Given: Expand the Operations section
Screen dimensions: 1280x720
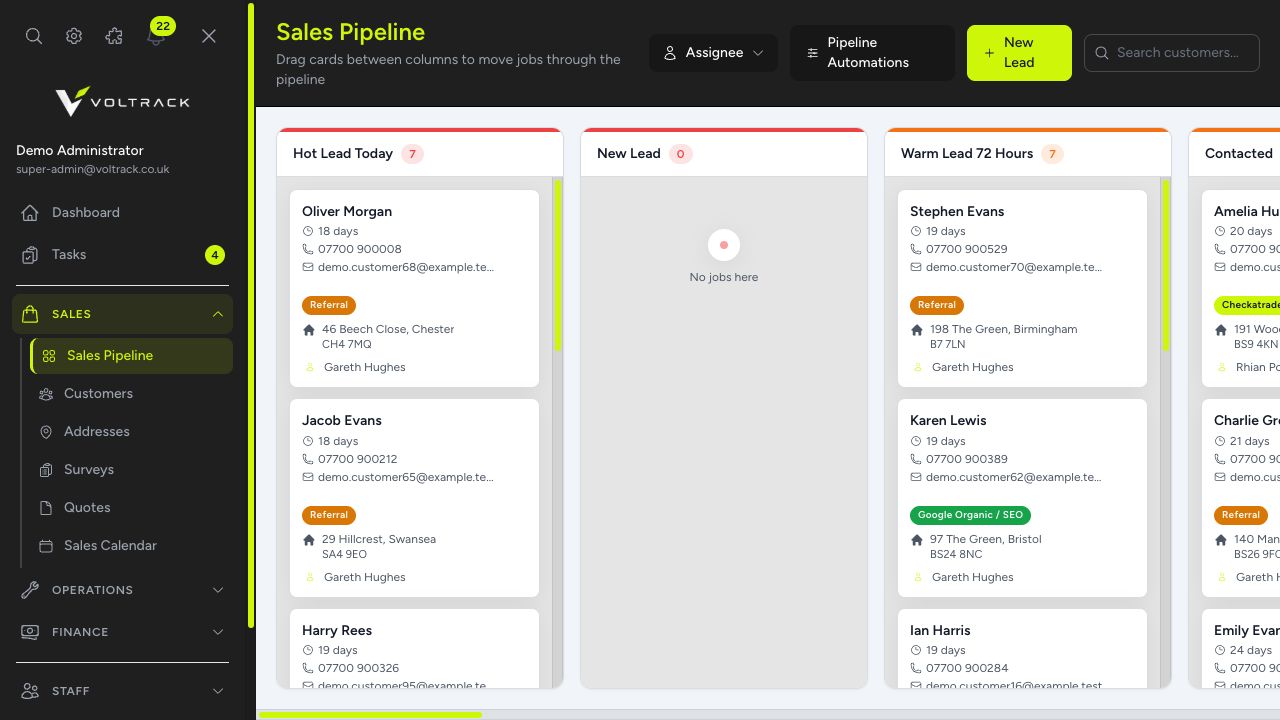Looking at the screenshot, I should point(122,590).
